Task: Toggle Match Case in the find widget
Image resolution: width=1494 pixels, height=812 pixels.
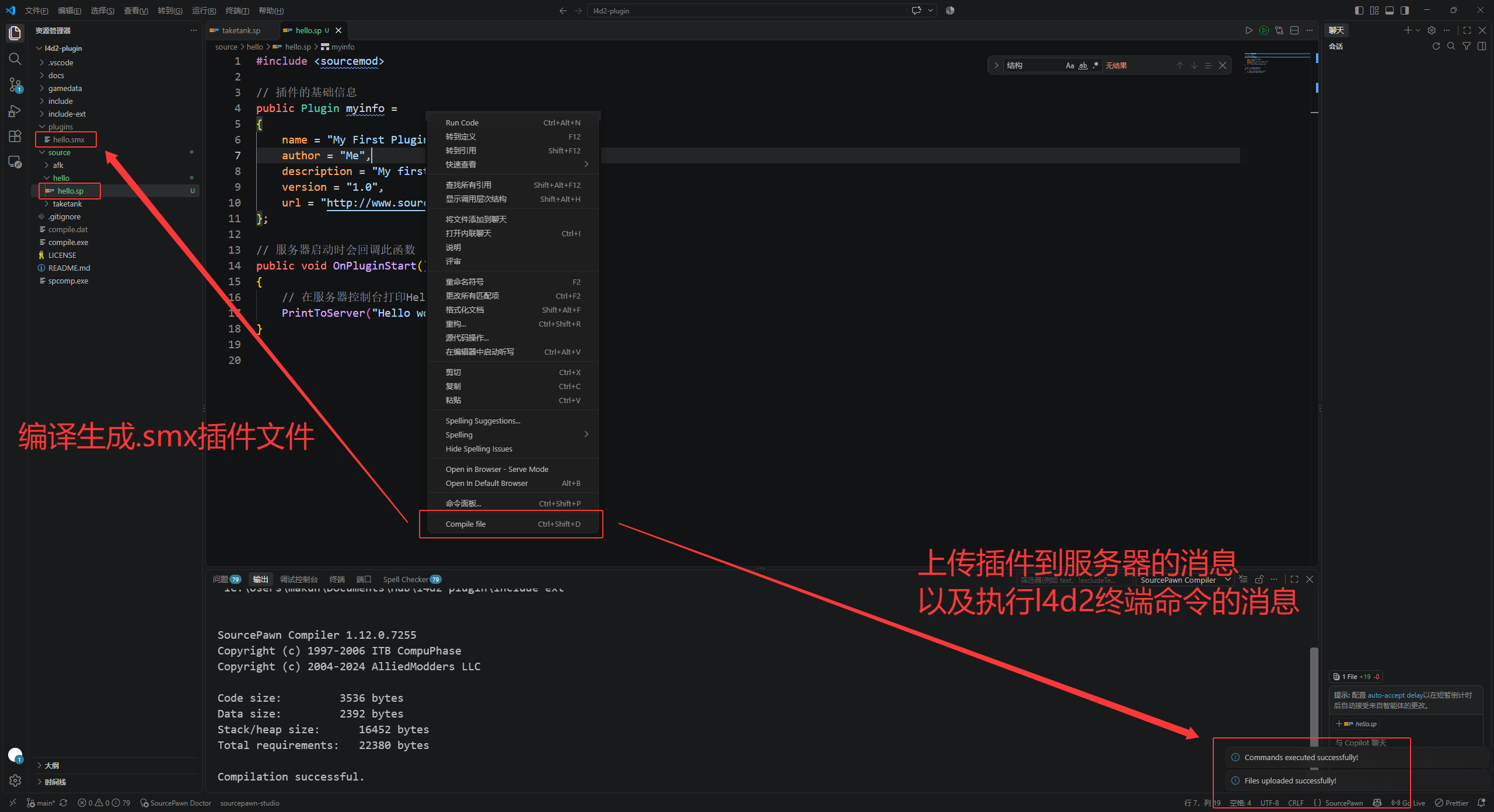Action: coord(1070,65)
